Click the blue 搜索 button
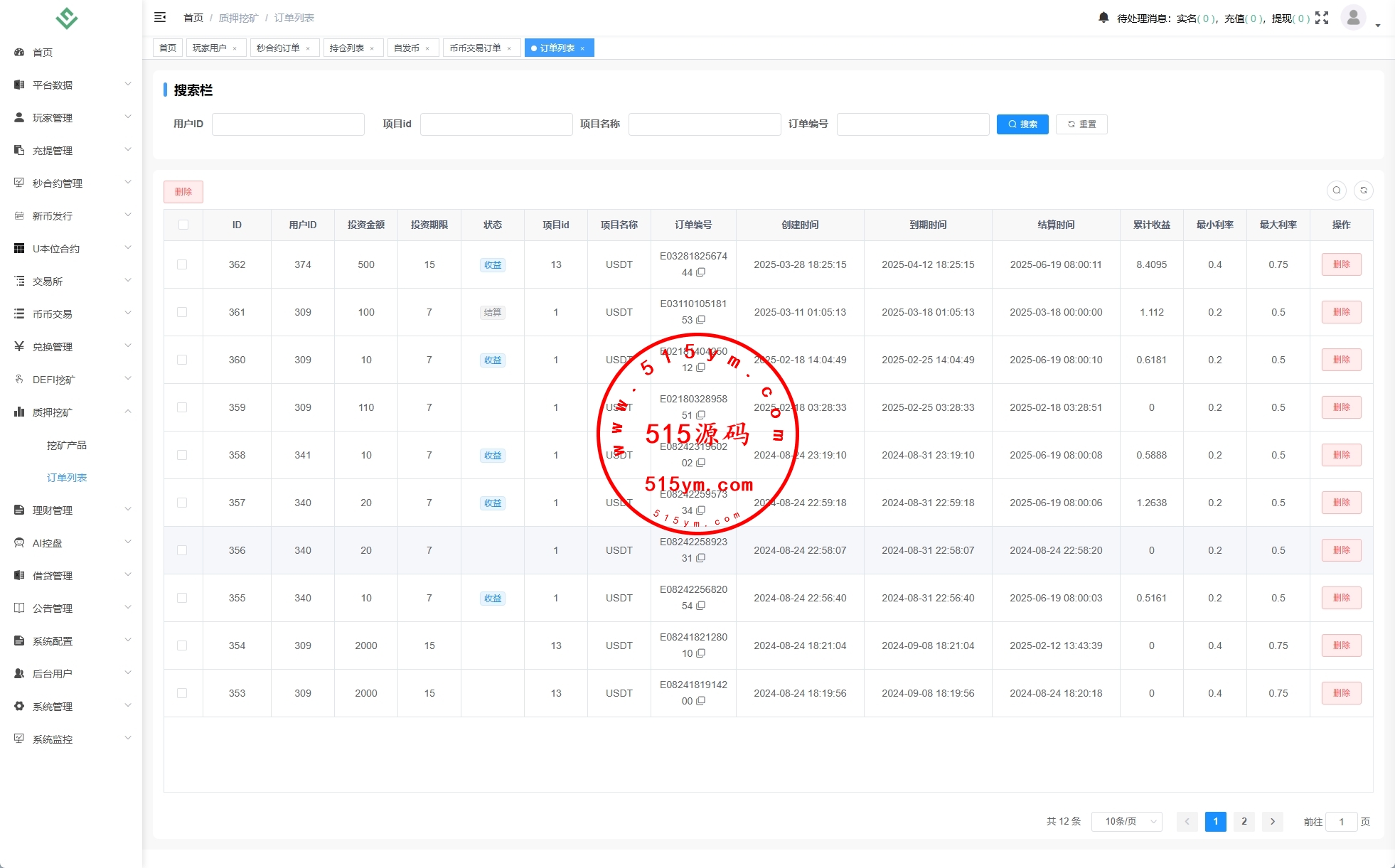This screenshot has width=1395, height=868. pos(1022,124)
